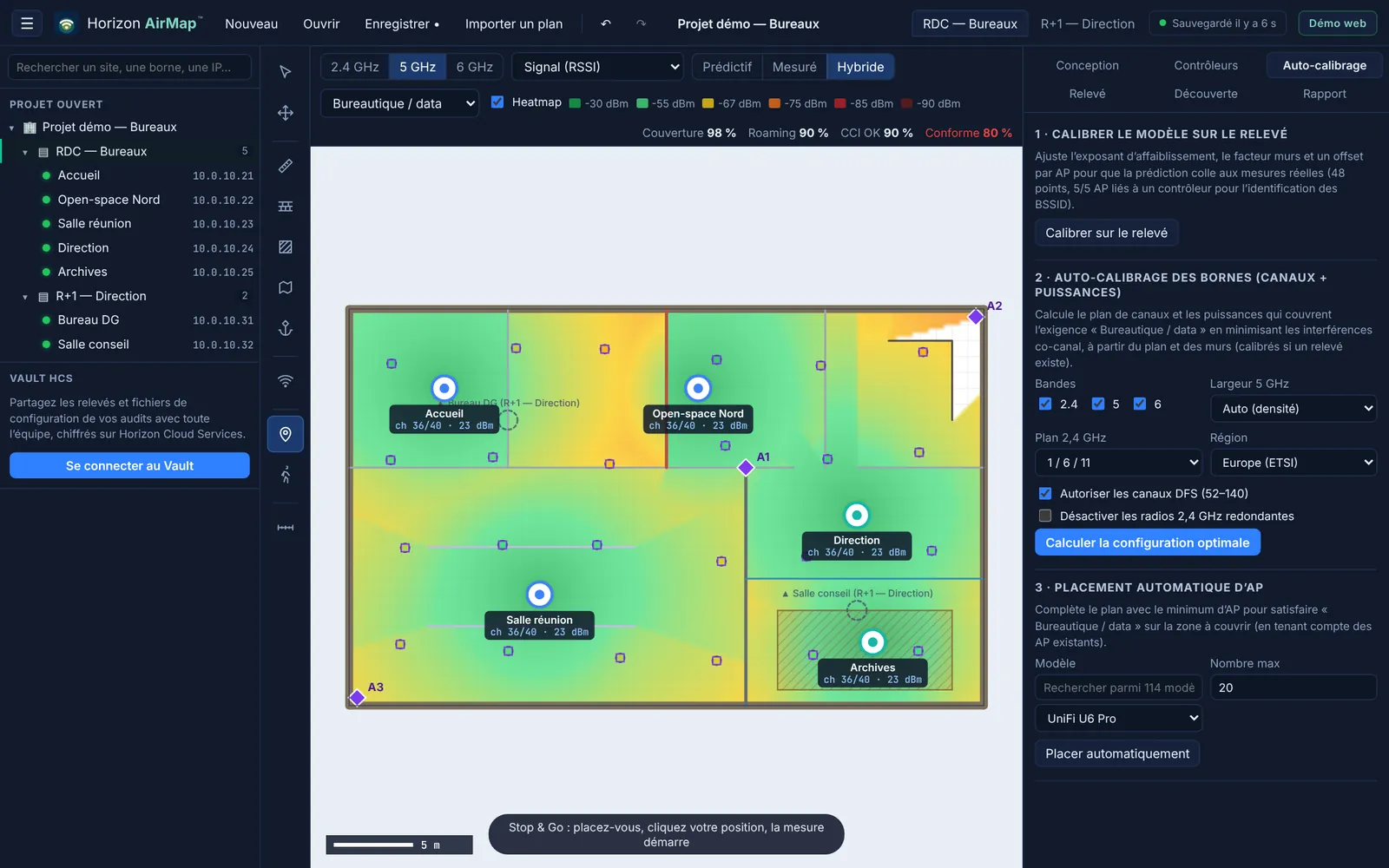Open the Bureautique / data requirement dropdown

[399, 103]
